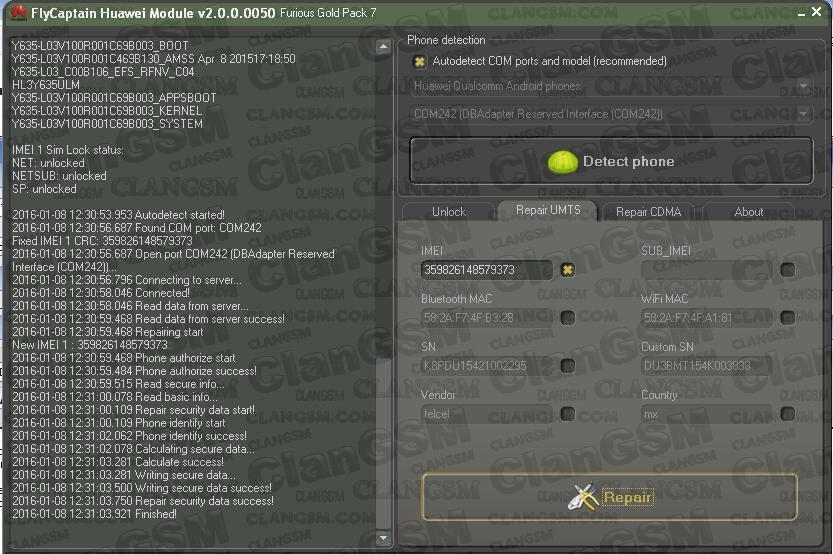
Task: Click 'Phone authorize success!' log line
Action: [x=134, y=371]
